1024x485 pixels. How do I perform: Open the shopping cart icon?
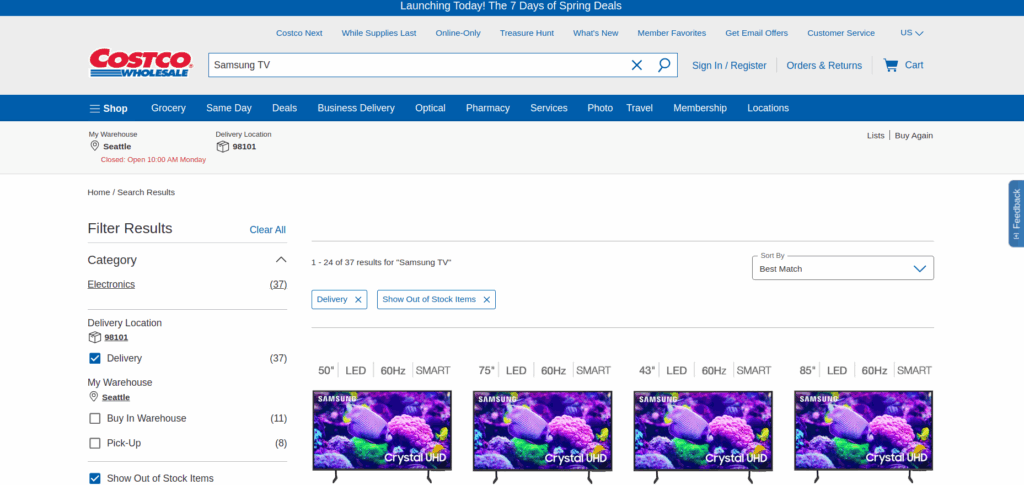coord(890,65)
